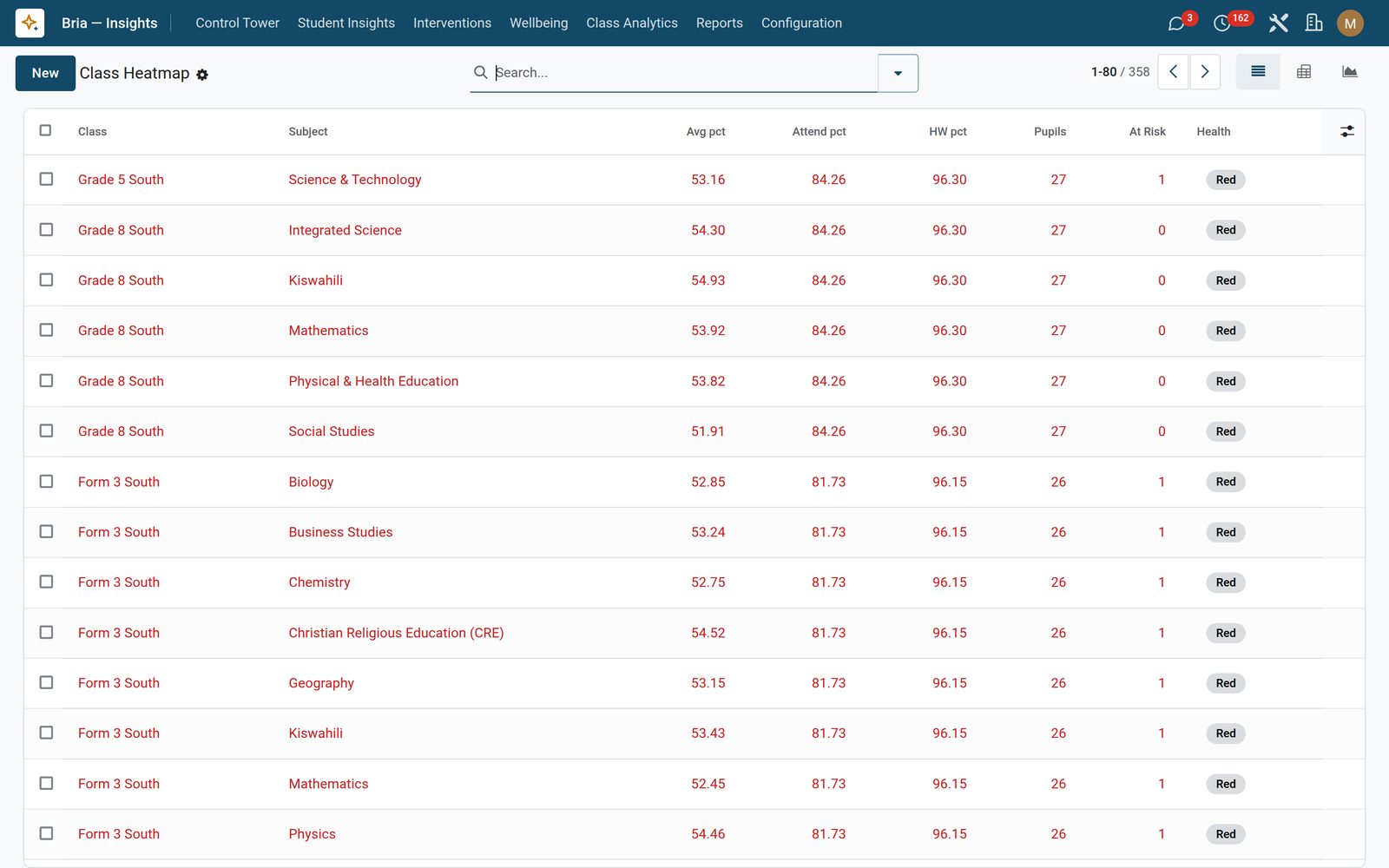
Task: Open the activities clock icon
Action: pyautogui.click(x=1221, y=23)
